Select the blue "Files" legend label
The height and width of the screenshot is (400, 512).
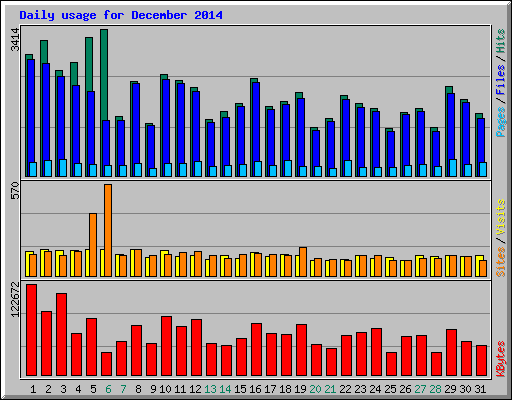pos(500,80)
